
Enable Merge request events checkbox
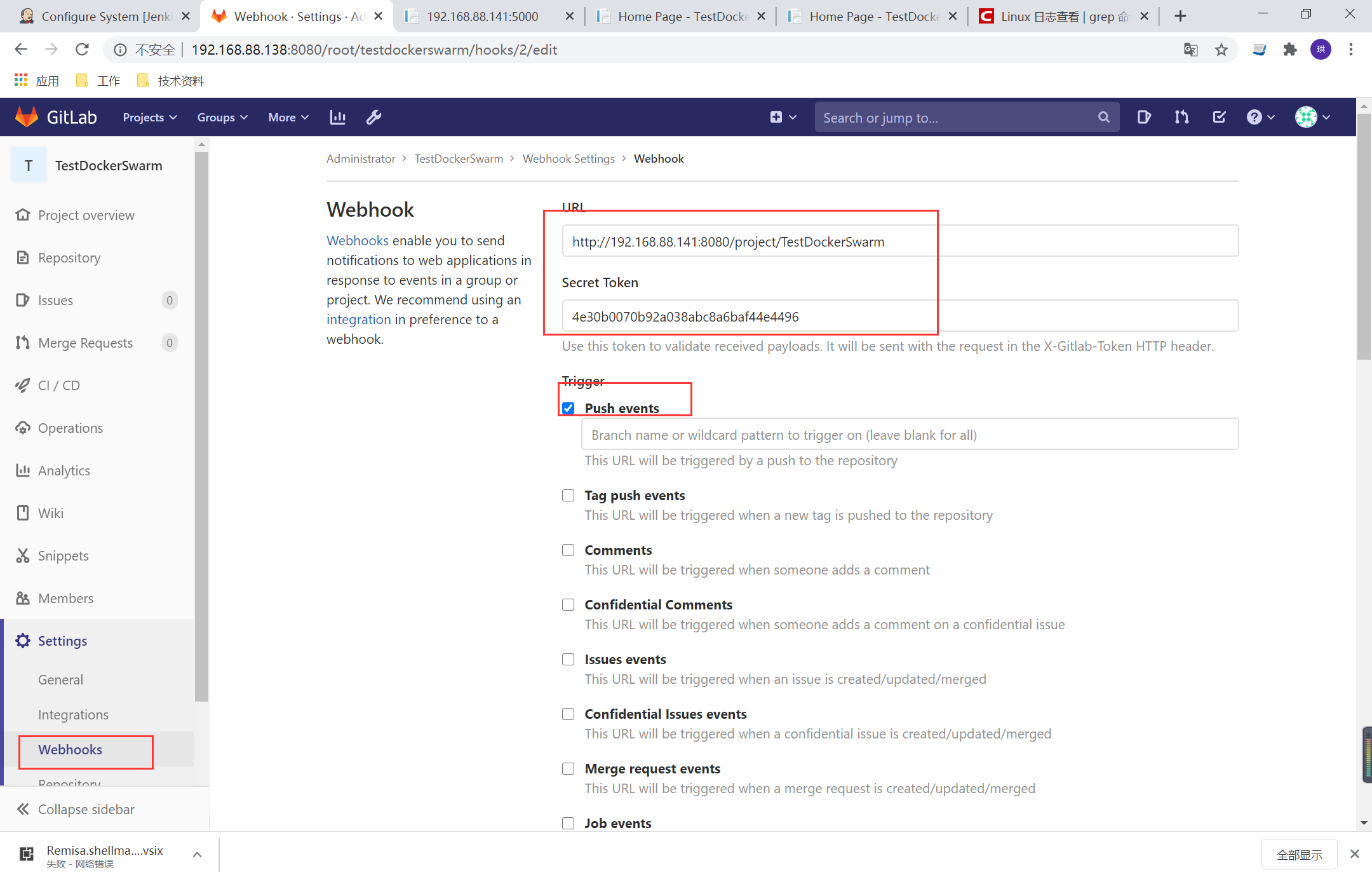pyautogui.click(x=568, y=768)
